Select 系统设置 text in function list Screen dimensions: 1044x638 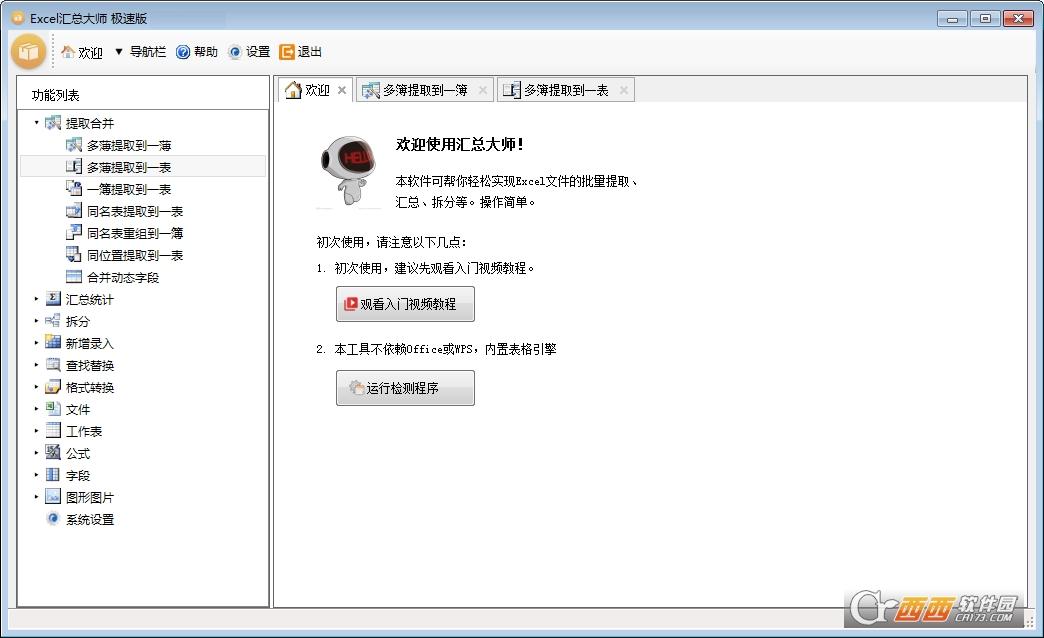pos(90,519)
